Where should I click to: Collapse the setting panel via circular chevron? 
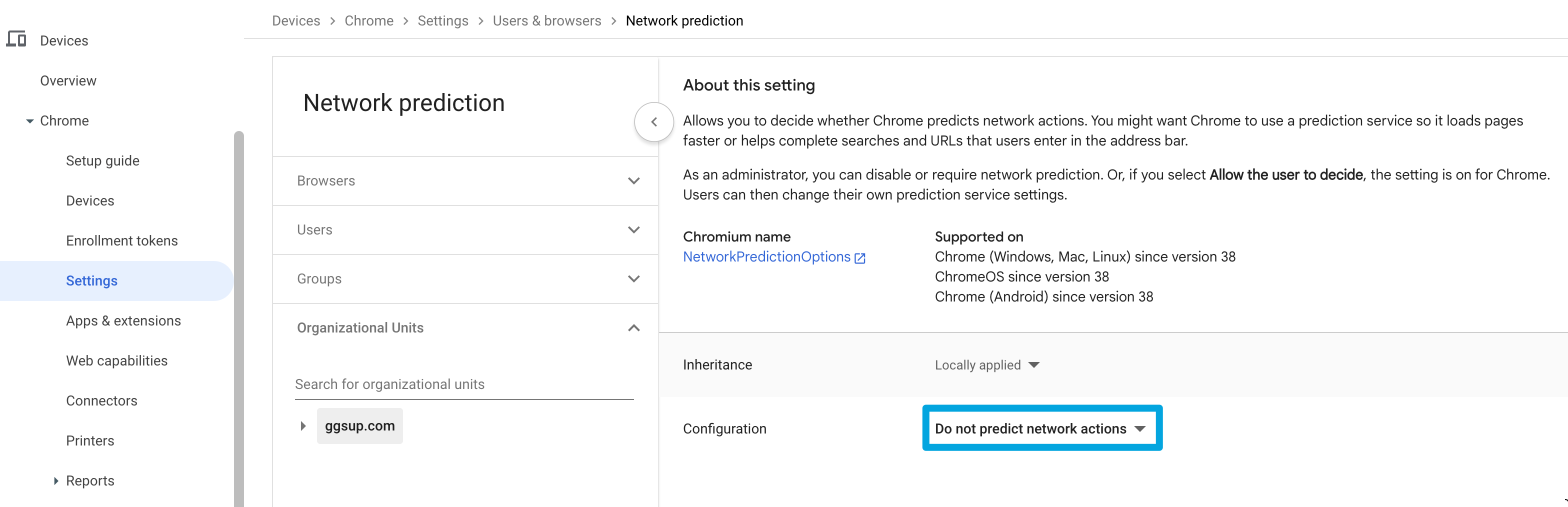pos(653,121)
